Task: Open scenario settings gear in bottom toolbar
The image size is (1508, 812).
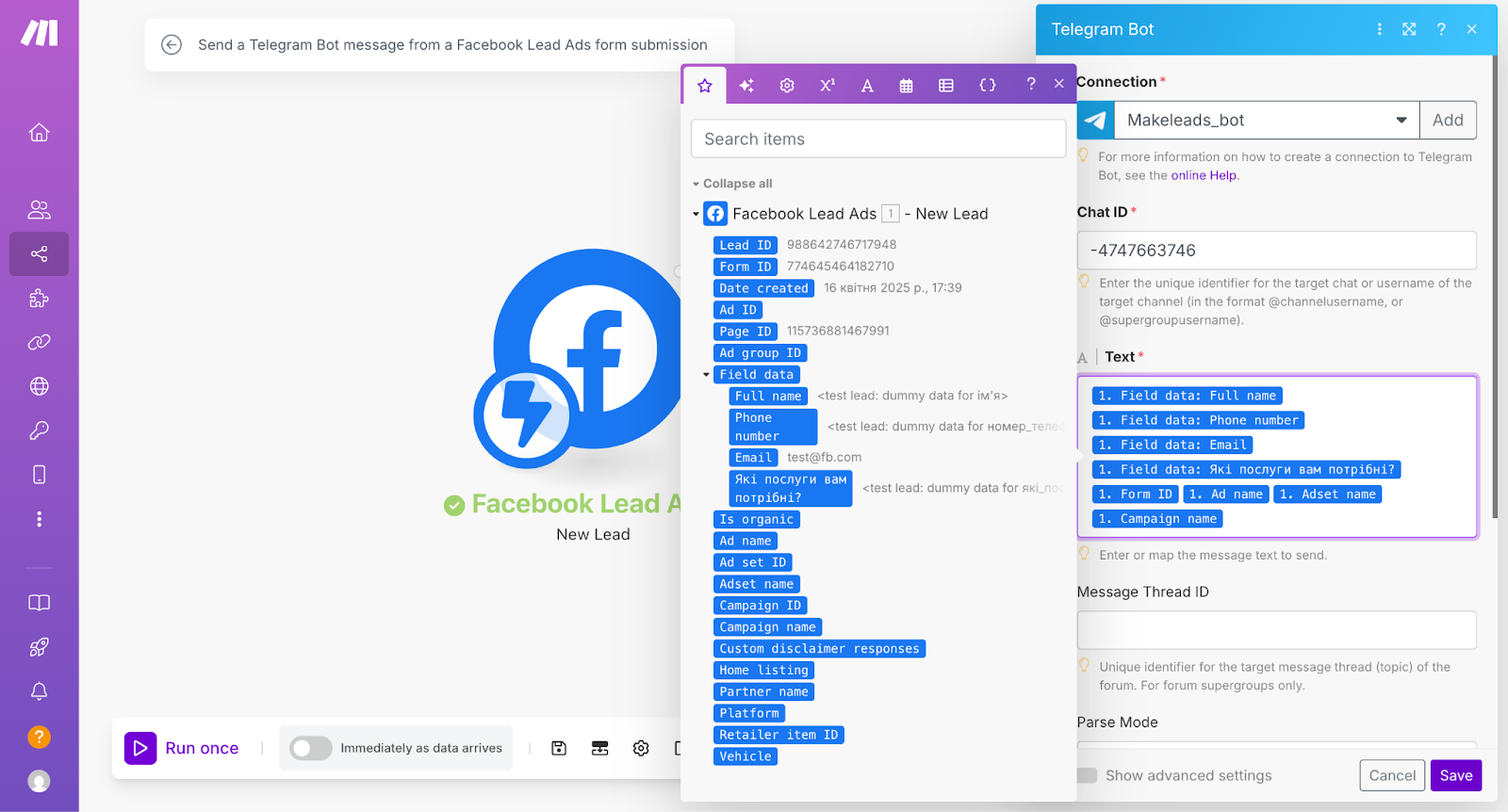Action: click(x=641, y=748)
